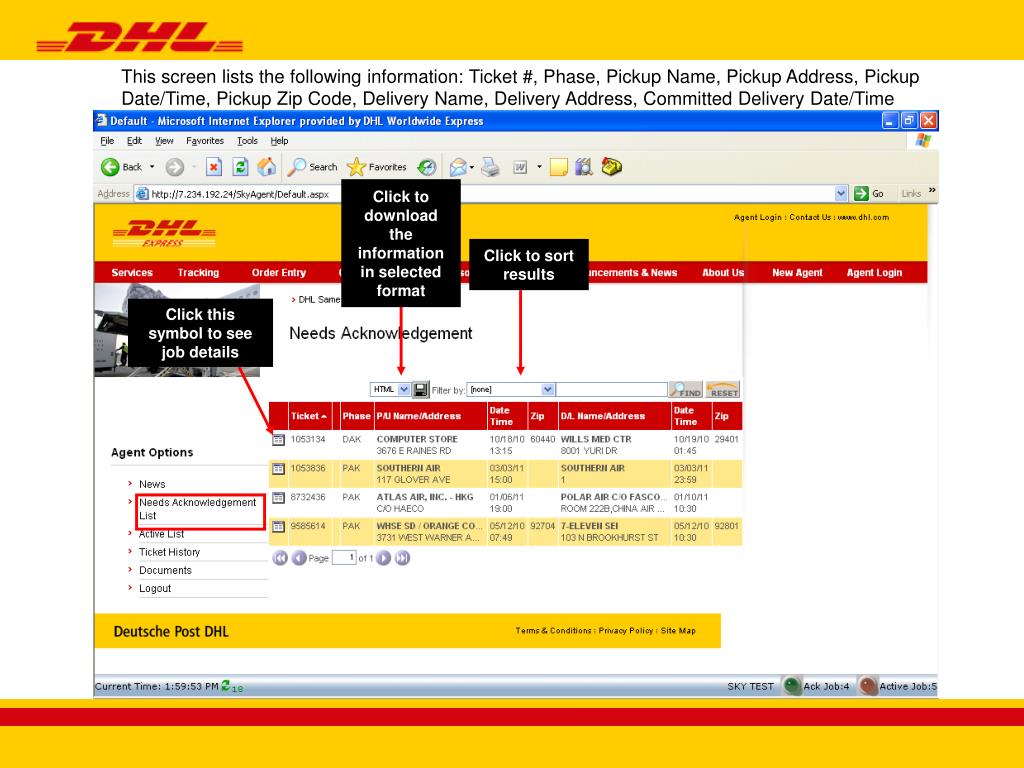Click the Stop loading icon
This screenshot has height=768, width=1024.
click(214, 167)
